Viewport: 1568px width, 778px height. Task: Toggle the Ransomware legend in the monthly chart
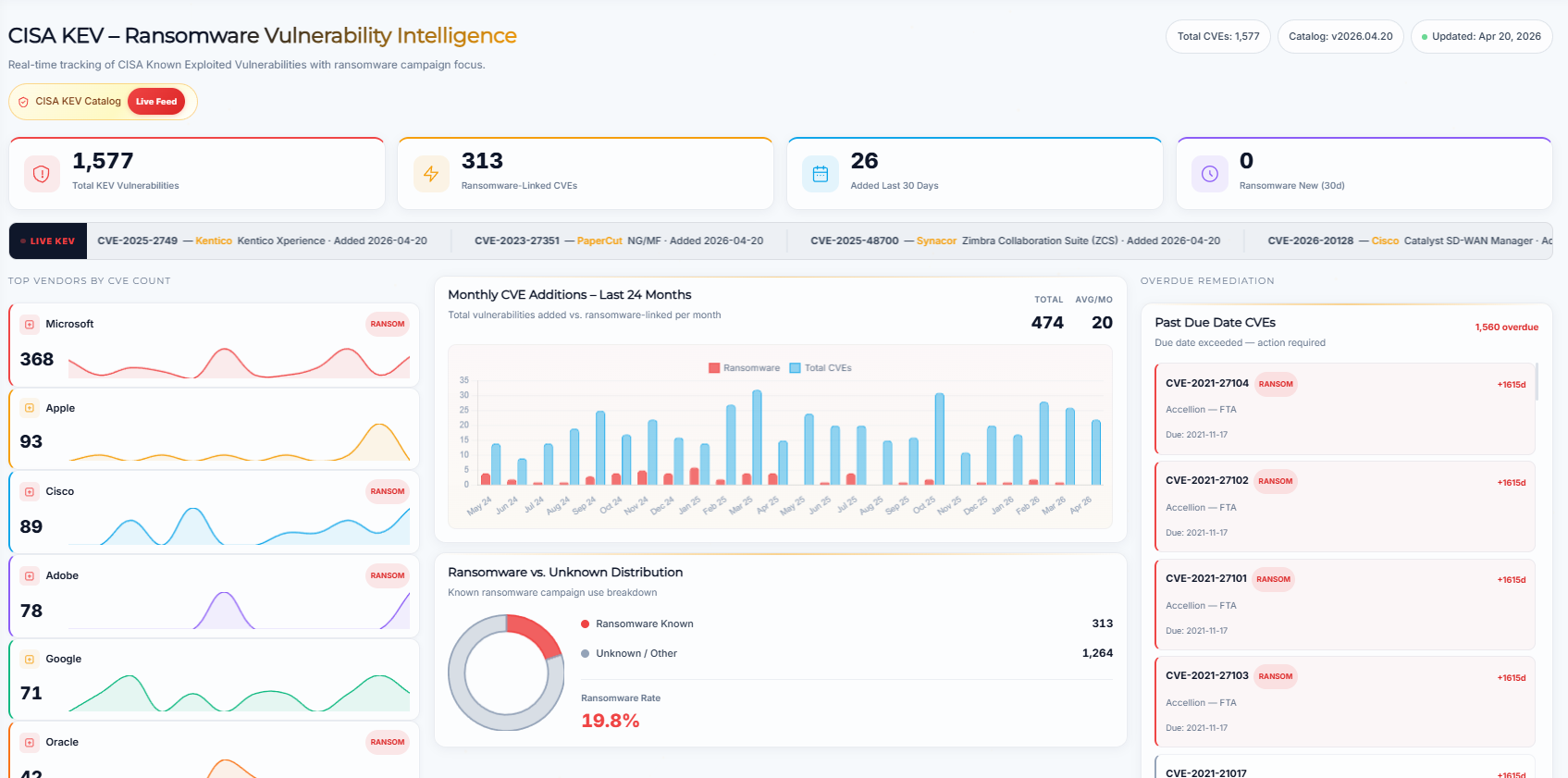point(745,368)
